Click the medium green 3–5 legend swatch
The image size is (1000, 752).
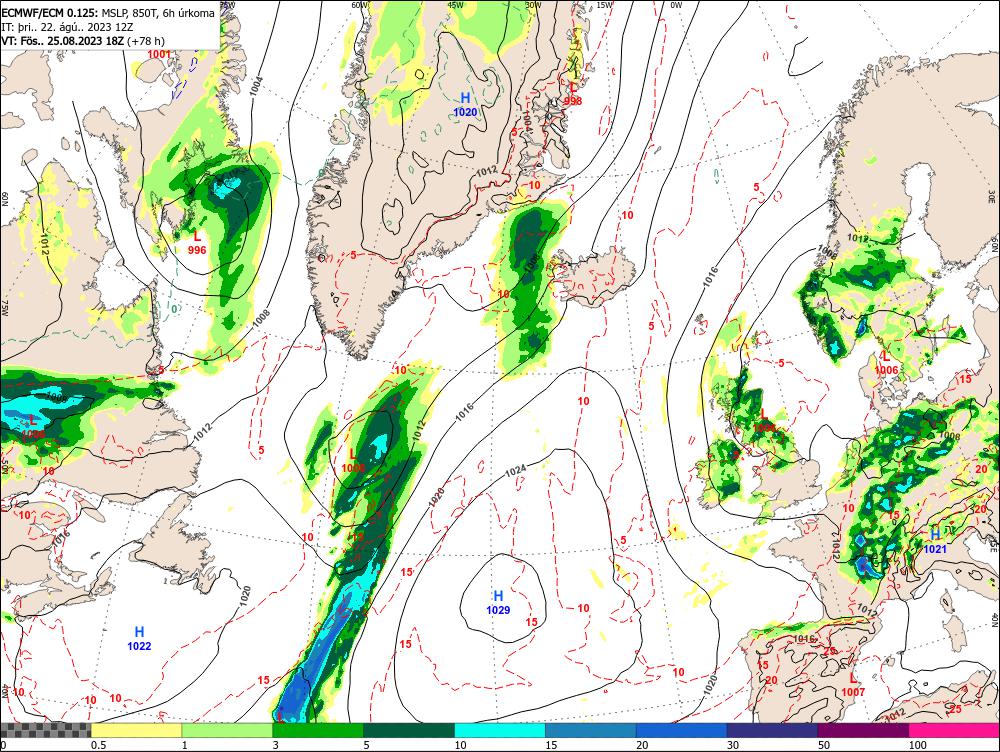(x=318, y=730)
